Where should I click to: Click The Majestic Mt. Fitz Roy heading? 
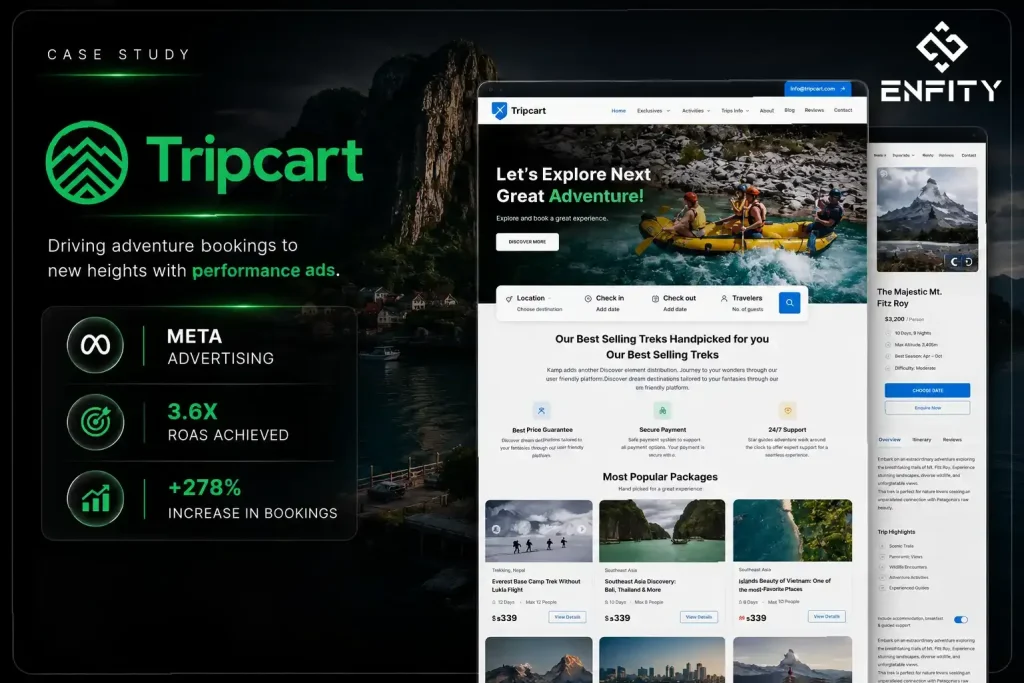pyautogui.click(x=909, y=297)
